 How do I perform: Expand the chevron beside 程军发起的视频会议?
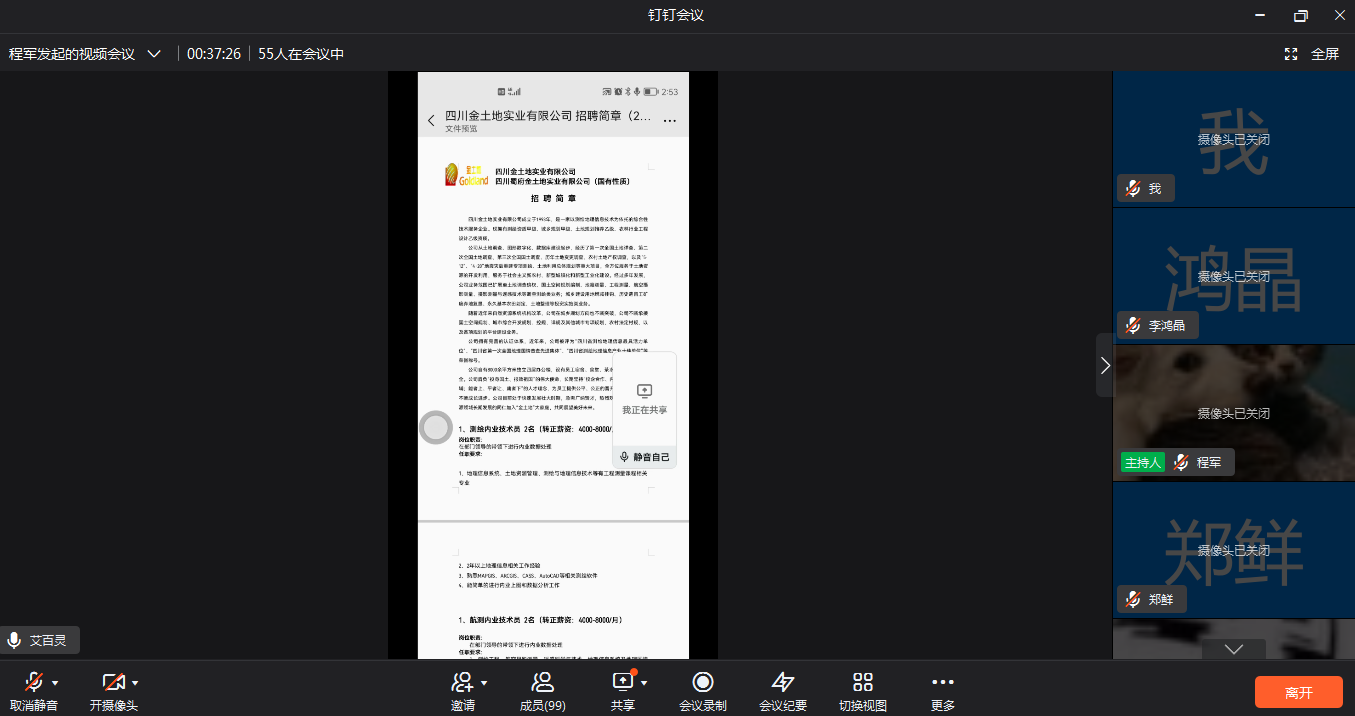[x=154, y=54]
